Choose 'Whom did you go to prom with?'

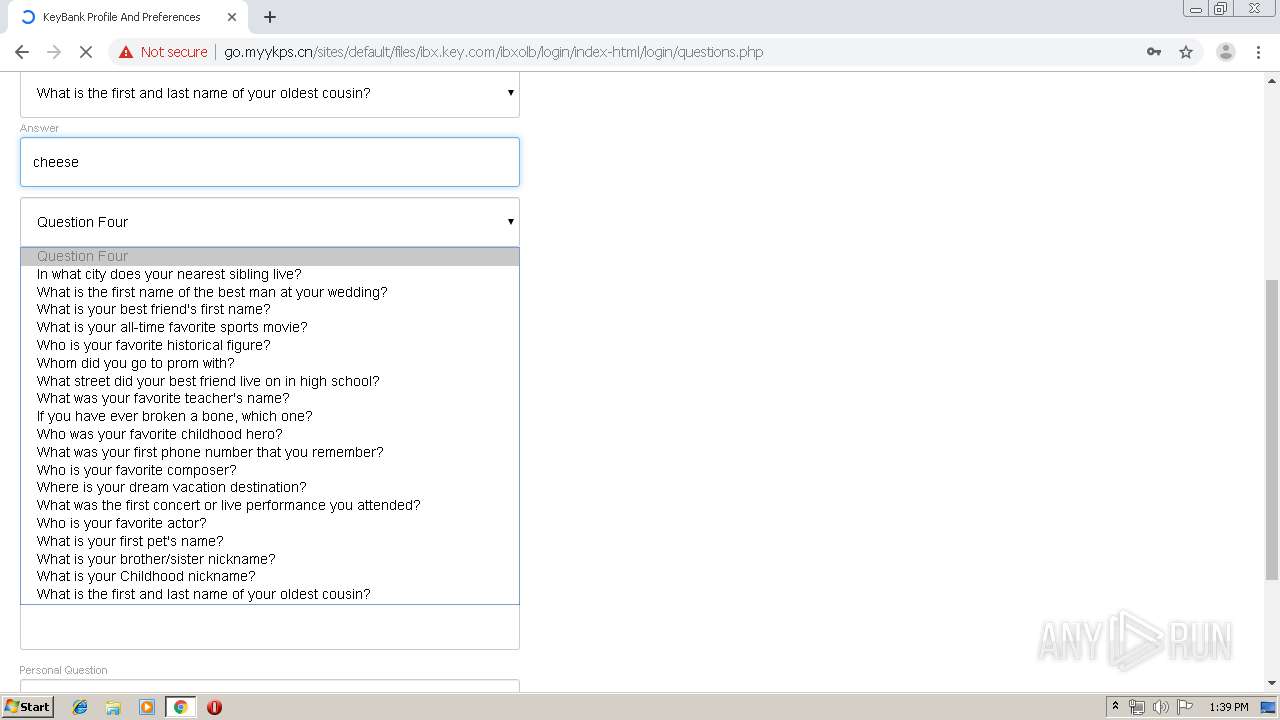(270, 363)
